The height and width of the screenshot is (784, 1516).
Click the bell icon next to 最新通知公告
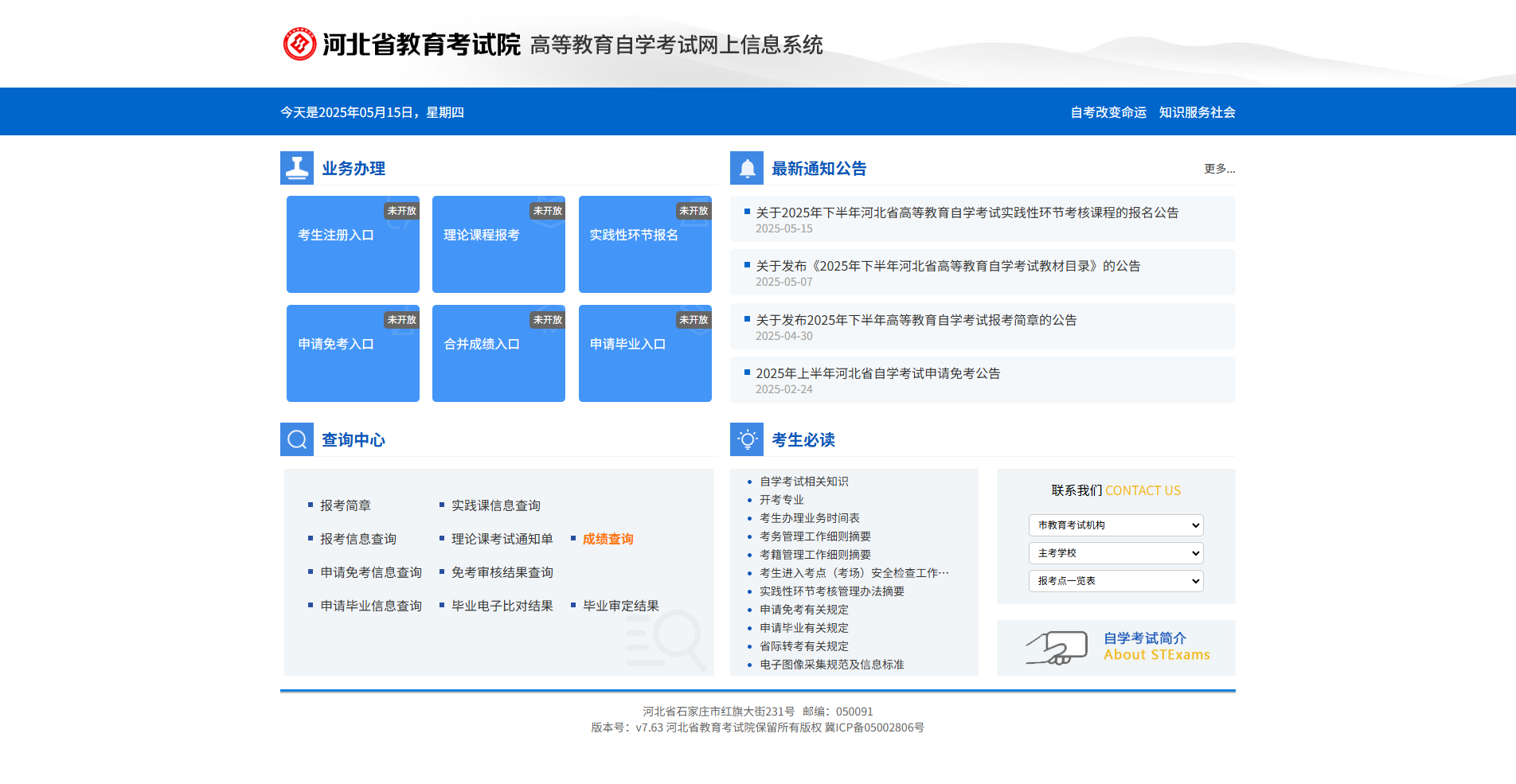pyautogui.click(x=747, y=167)
